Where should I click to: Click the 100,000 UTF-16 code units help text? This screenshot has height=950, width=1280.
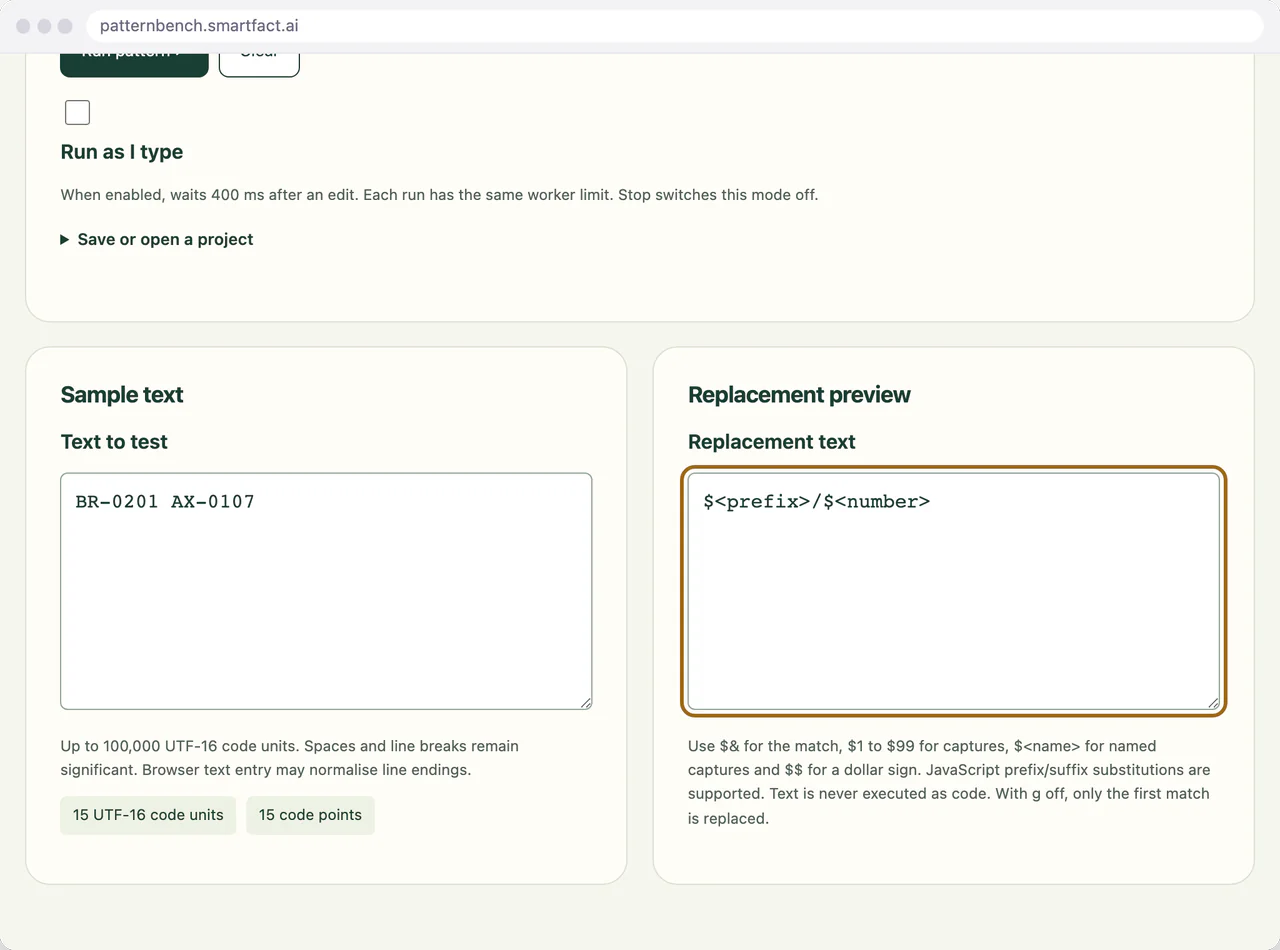[x=290, y=758]
